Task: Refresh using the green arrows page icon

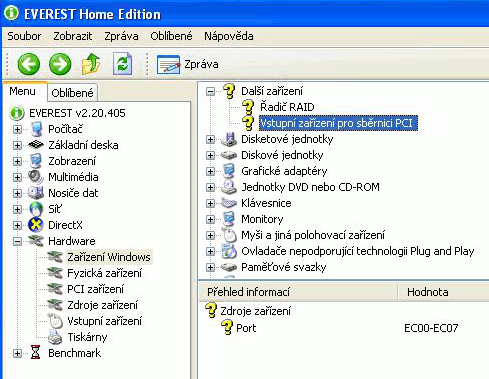Action: (122, 64)
